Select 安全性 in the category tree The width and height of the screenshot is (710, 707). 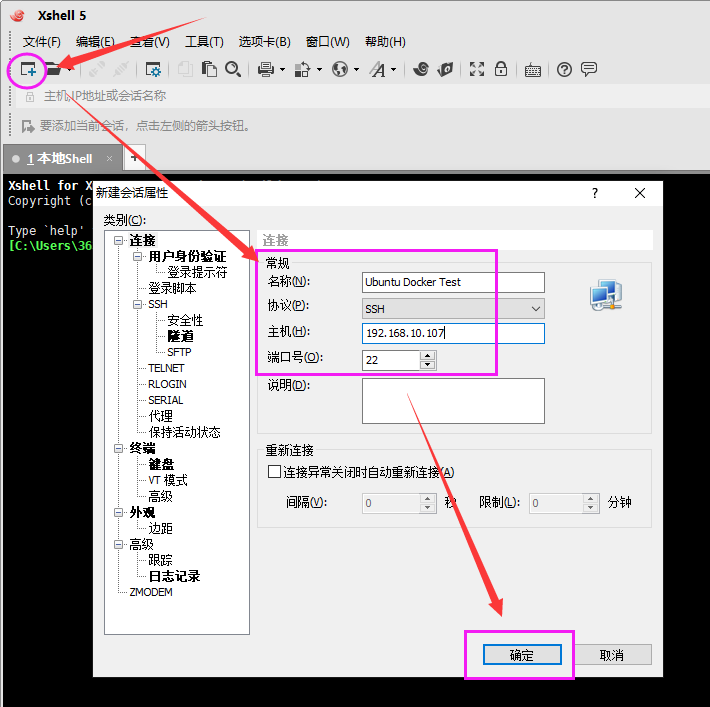(185, 321)
